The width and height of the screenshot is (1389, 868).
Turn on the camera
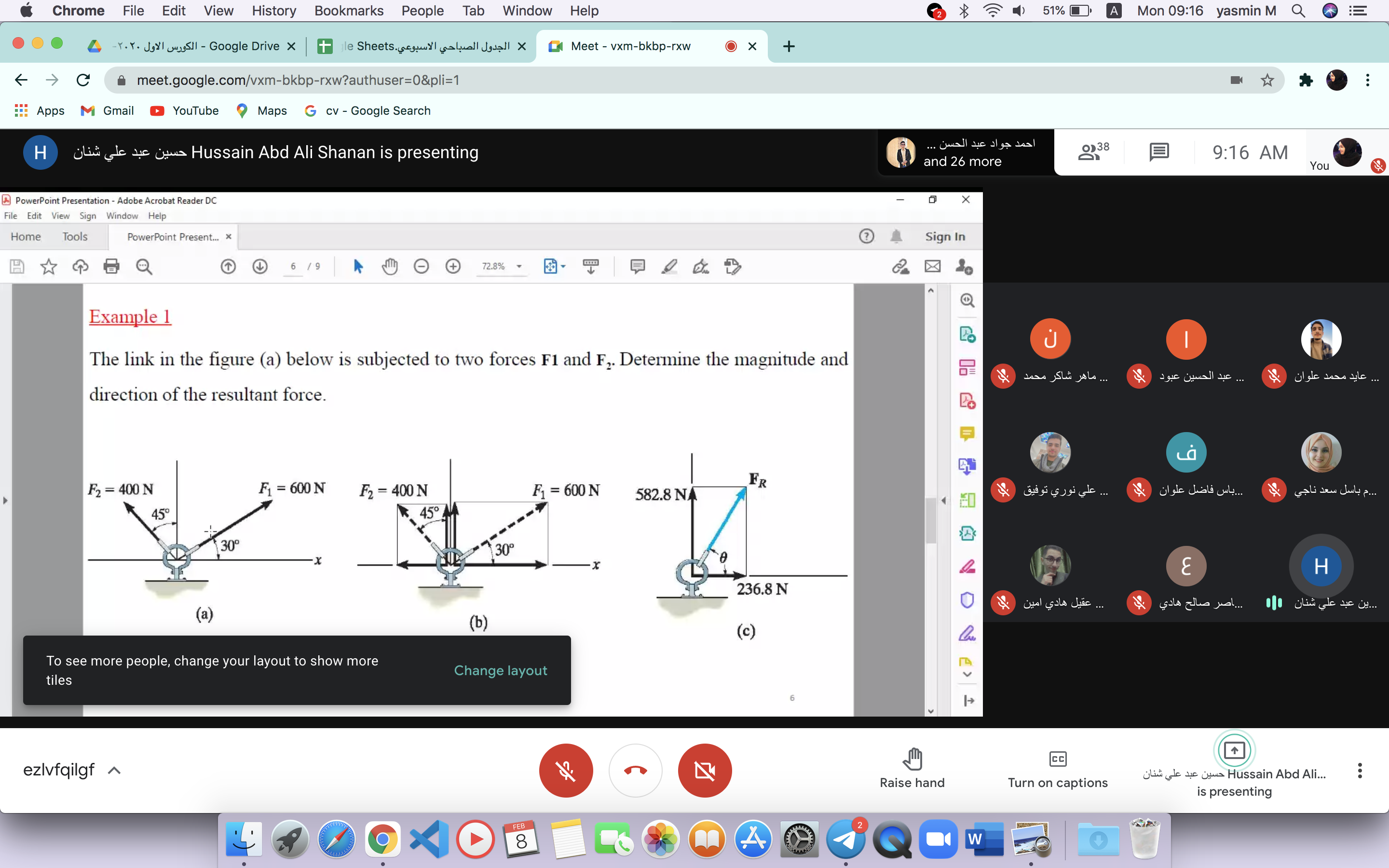click(x=704, y=771)
